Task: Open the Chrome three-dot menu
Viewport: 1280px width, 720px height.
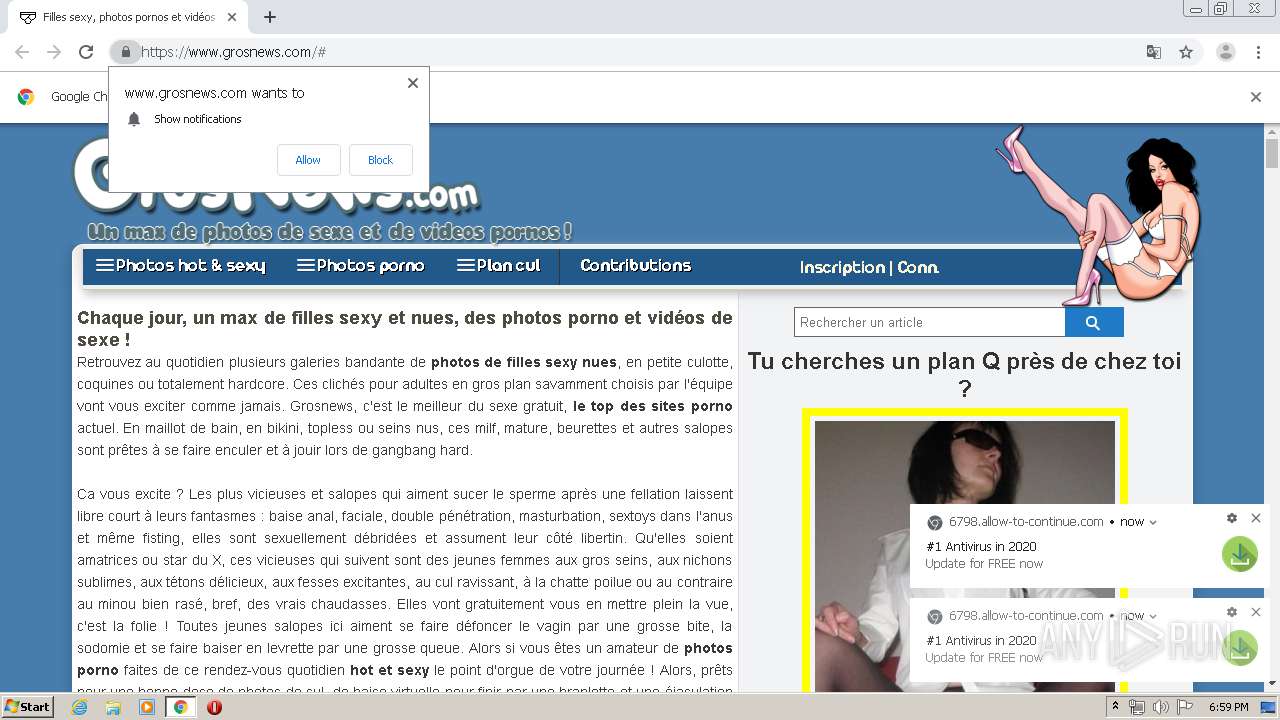Action: (x=1258, y=52)
